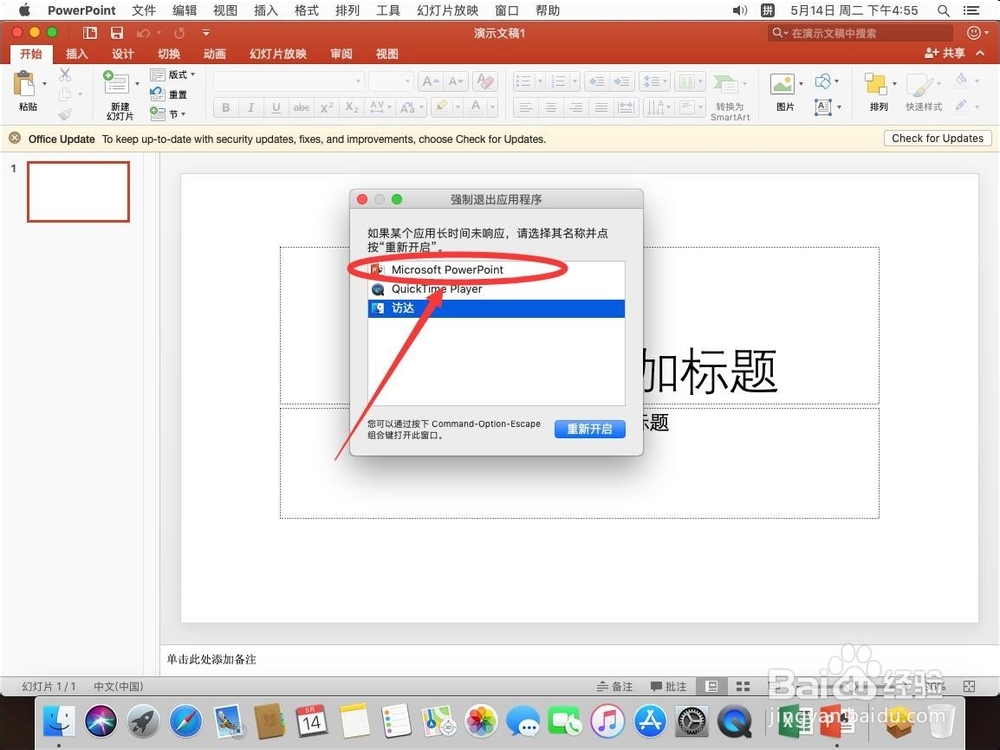
Task: Click the Redo arrow in title bar
Action: tap(180, 33)
